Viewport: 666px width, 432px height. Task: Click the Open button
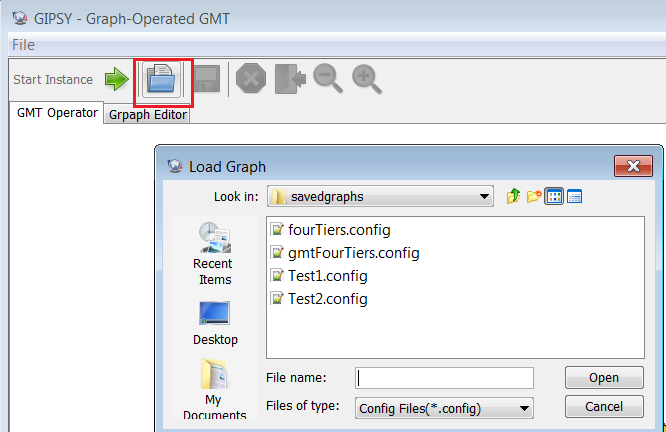pos(604,378)
